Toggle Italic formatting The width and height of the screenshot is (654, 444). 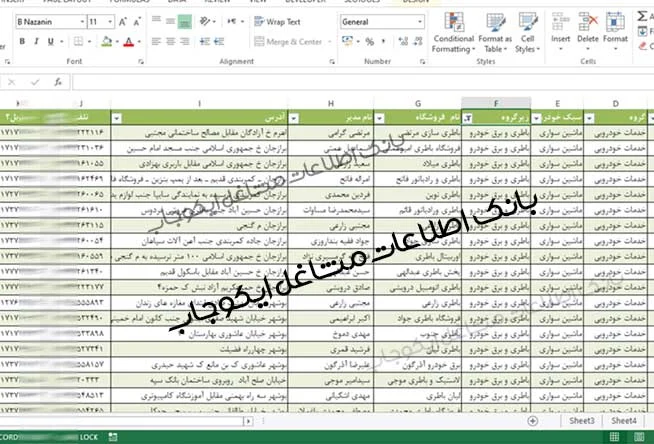[x=36, y=41]
